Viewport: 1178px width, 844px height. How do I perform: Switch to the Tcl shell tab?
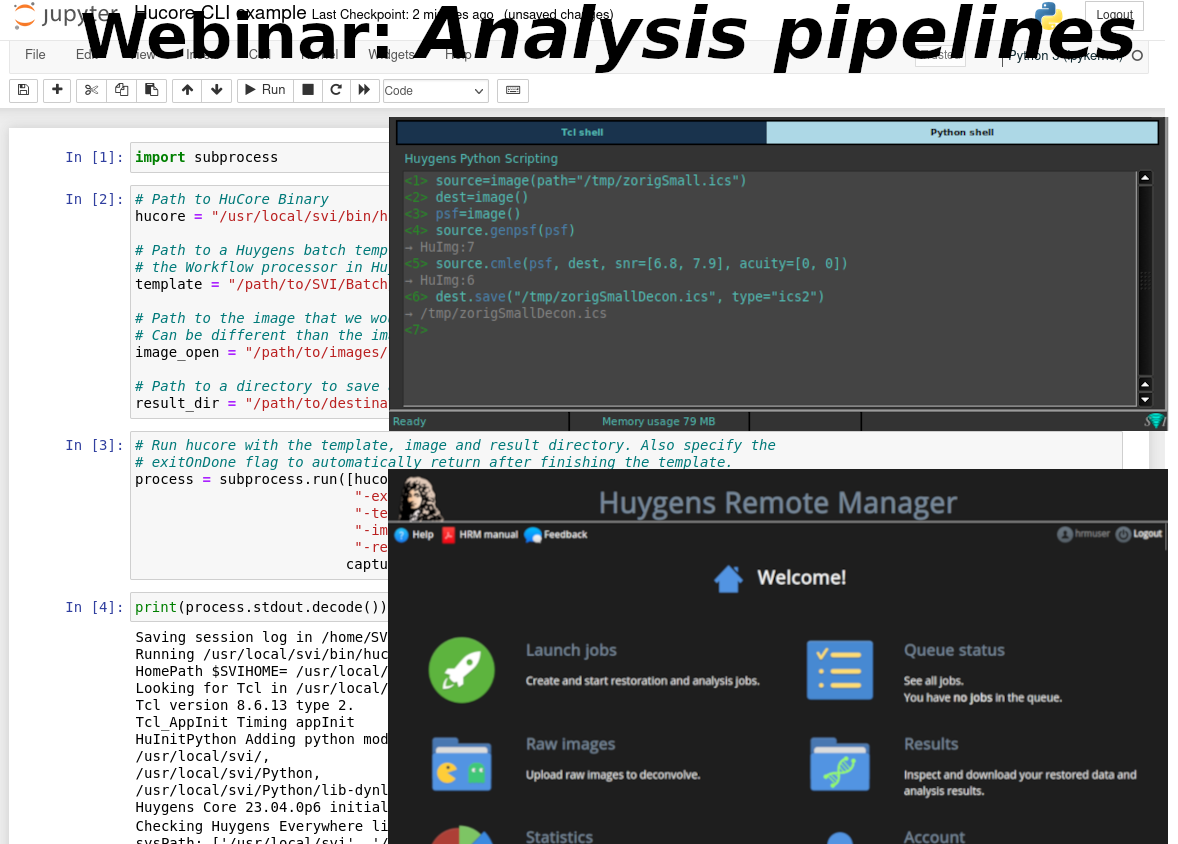(582, 132)
